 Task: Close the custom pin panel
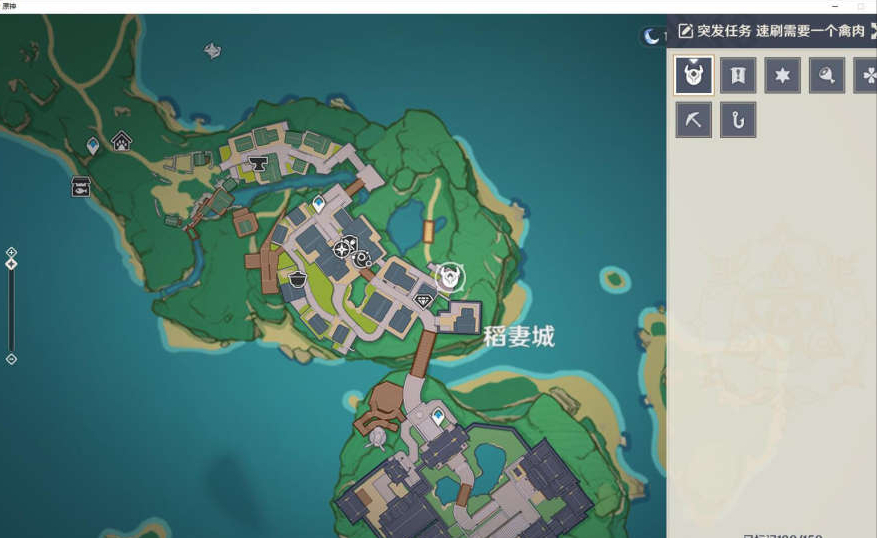point(873,31)
